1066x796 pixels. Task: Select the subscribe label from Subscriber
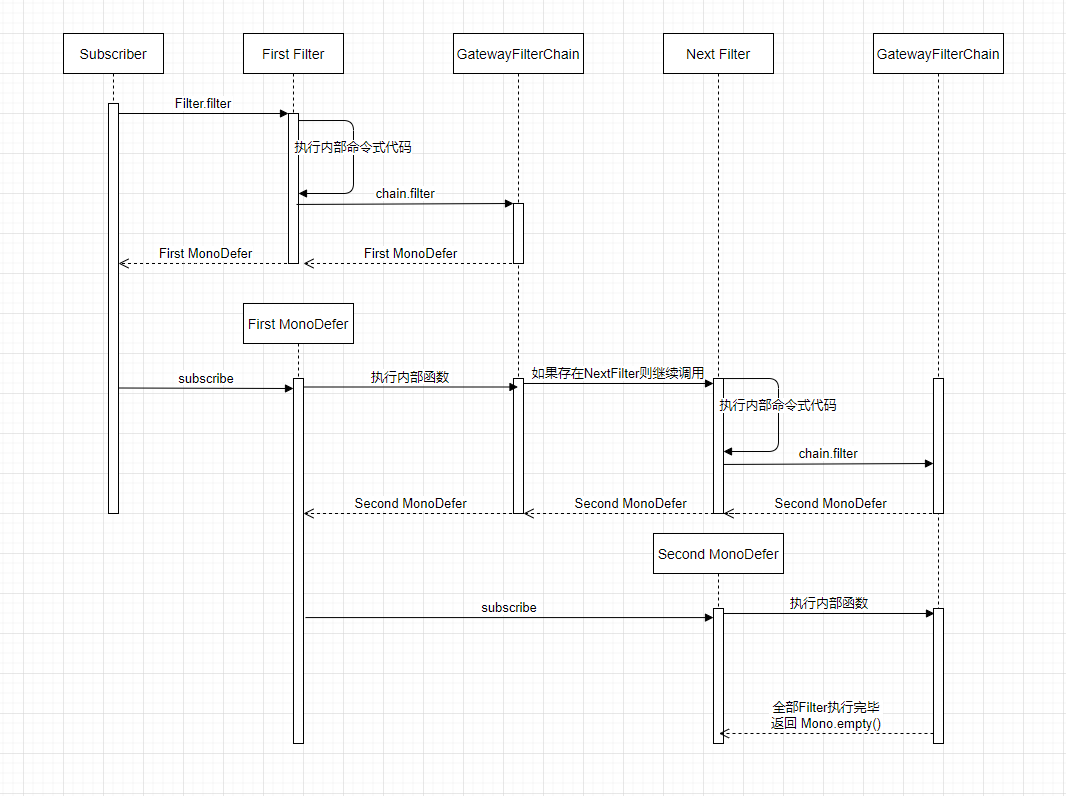(206, 378)
